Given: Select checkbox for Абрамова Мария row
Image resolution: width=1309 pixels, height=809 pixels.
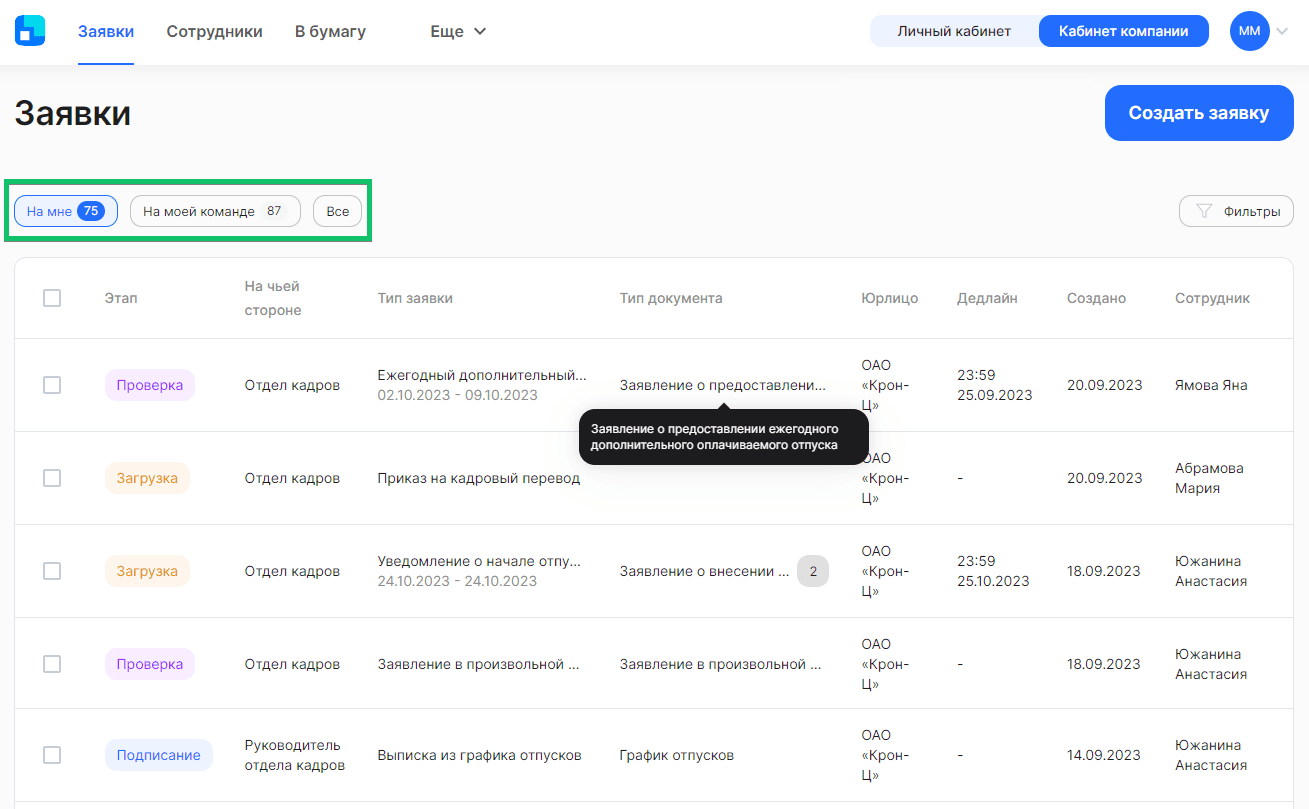Looking at the screenshot, I should [52, 478].
